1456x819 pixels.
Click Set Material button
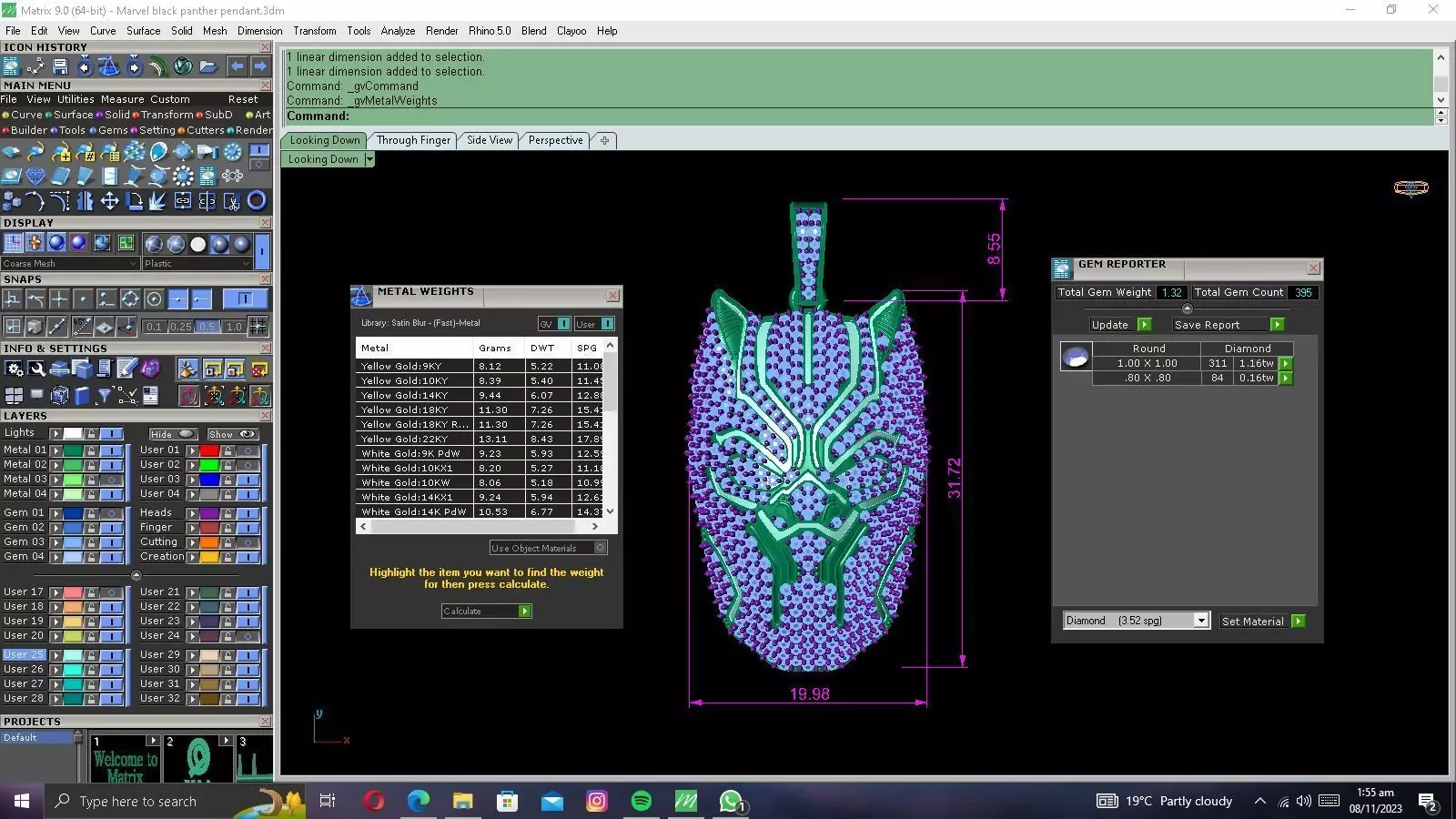1263,622
